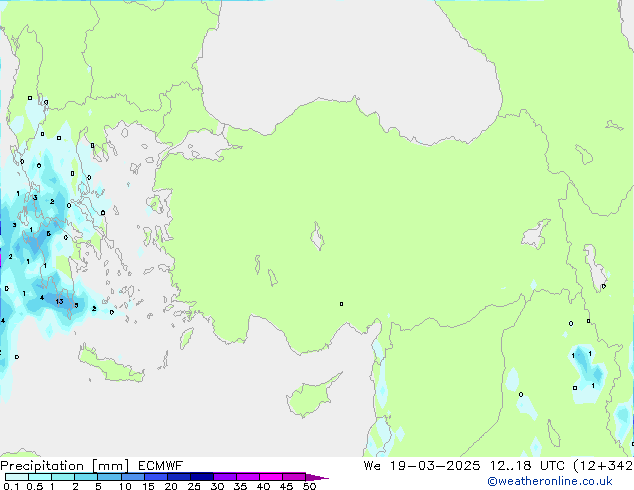Click the '12..18 UTC' time text

[527, 466]
